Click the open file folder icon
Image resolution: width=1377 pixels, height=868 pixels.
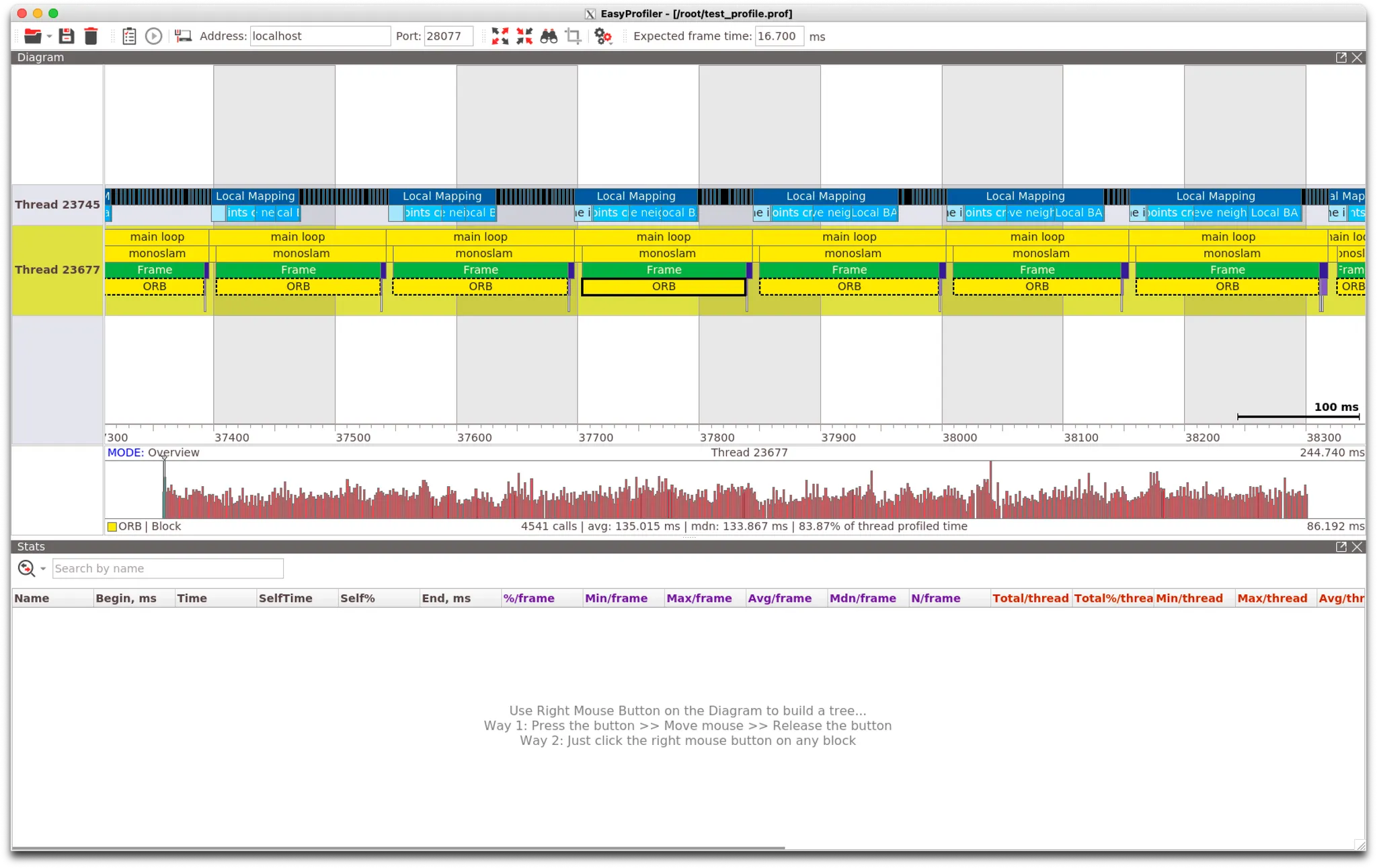click(32, 36)
